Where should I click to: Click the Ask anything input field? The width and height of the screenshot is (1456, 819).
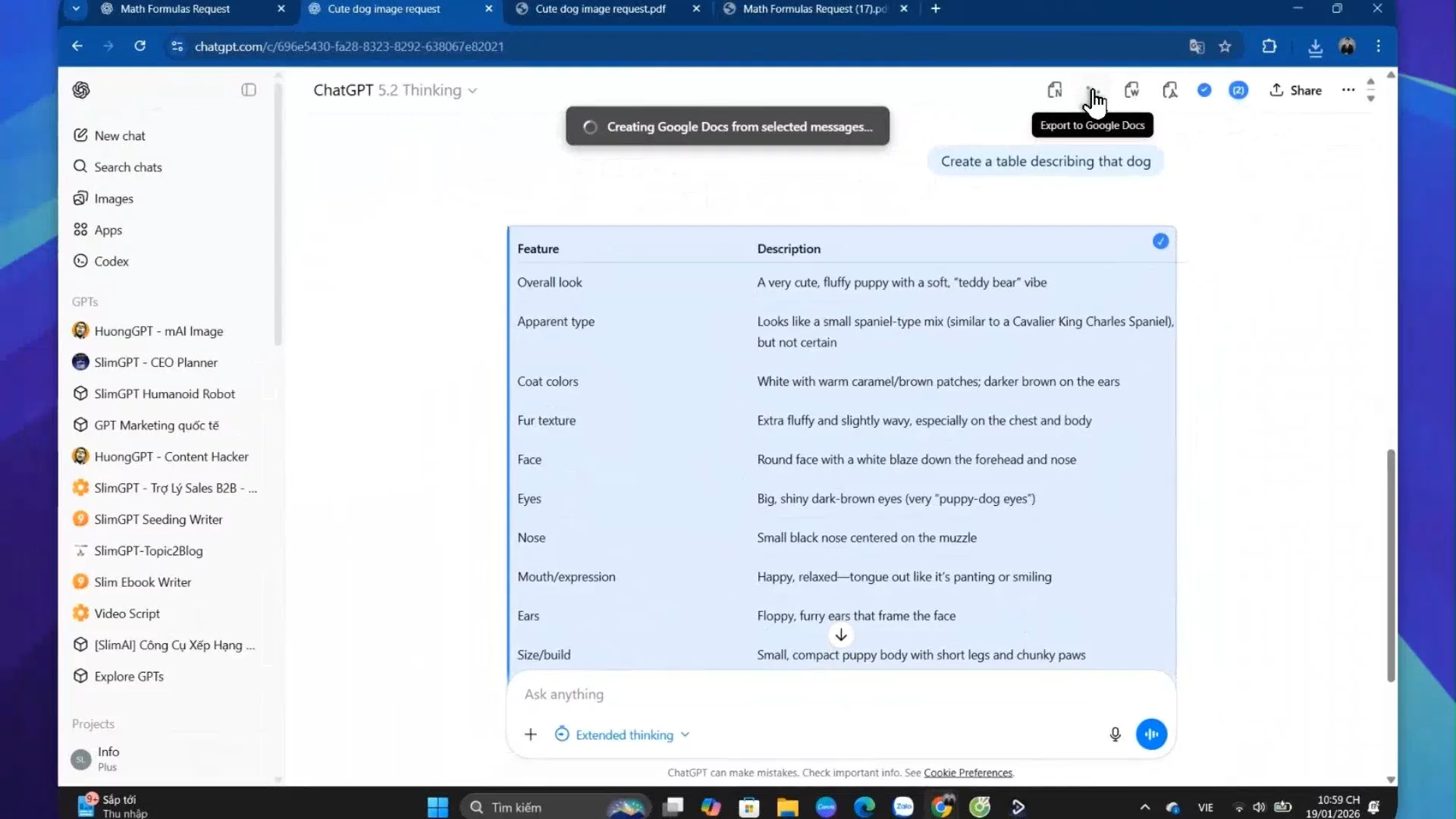click(x=758, y=694)
